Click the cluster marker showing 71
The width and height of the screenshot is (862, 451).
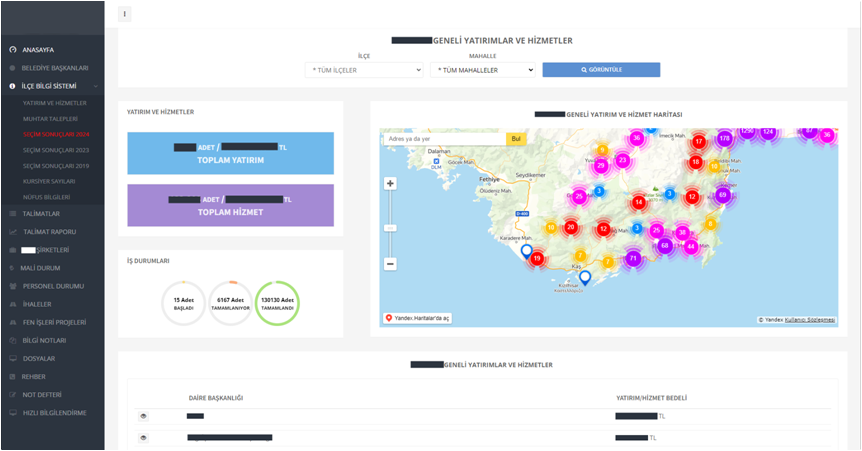tap(632, 258)
